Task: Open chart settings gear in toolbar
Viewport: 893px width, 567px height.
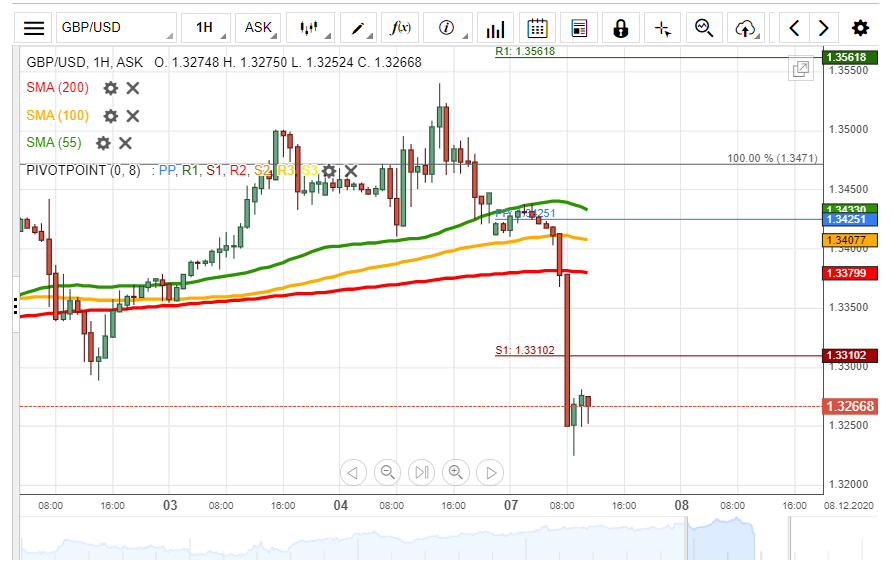Action: [x=860, y=28]
